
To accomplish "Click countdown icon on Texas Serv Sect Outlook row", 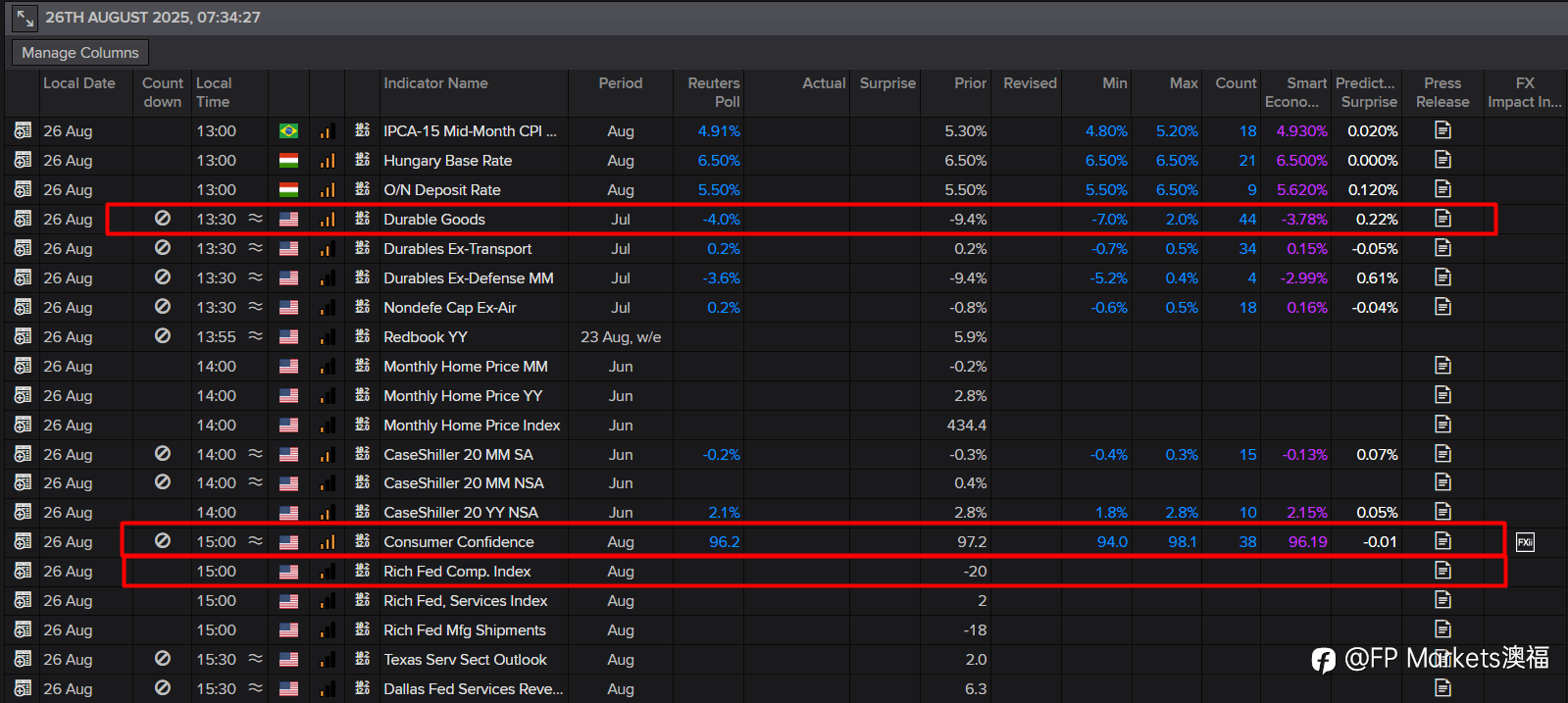I will [163, 659].
